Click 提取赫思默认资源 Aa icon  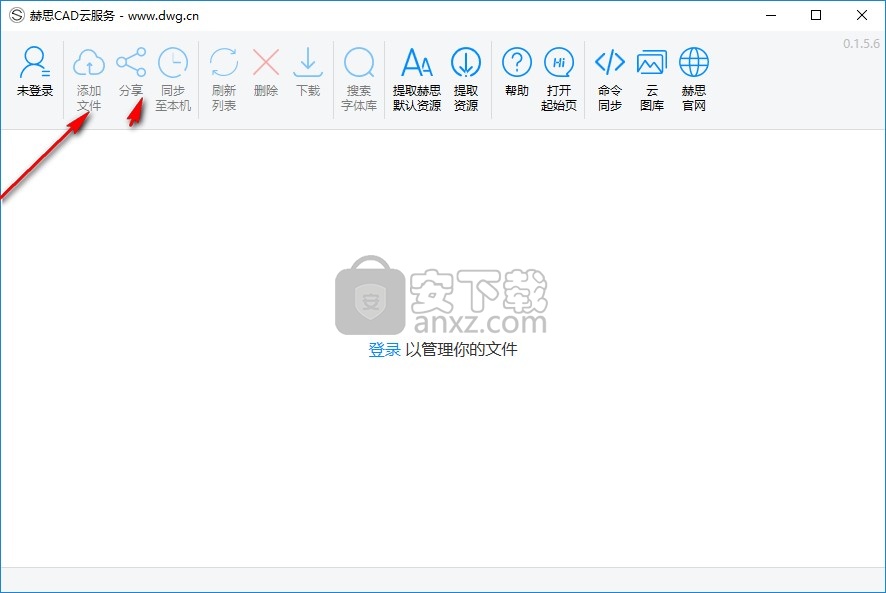coord(417,62)
